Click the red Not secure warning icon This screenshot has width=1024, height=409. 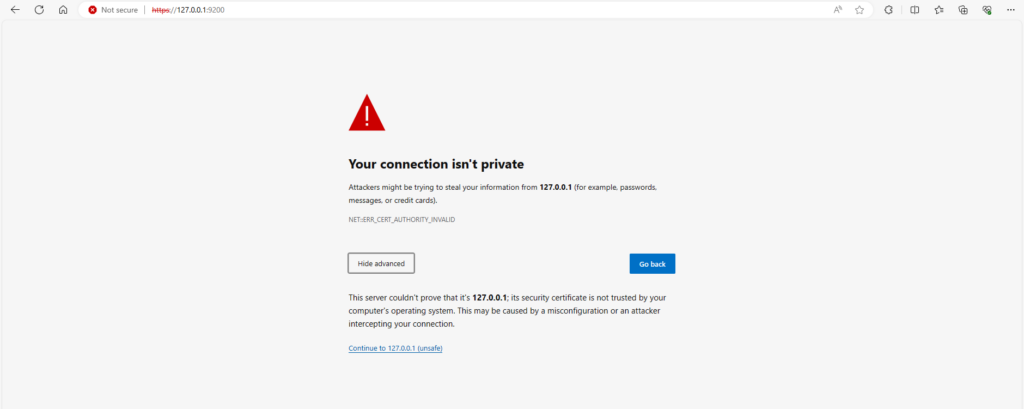point(93,10)
